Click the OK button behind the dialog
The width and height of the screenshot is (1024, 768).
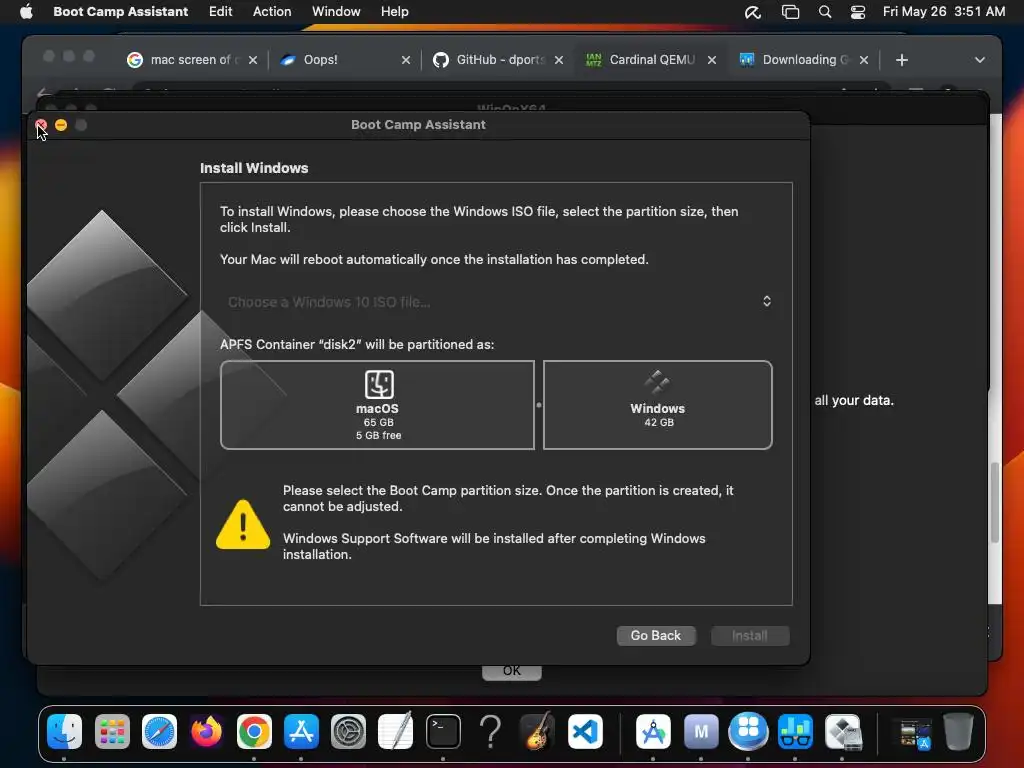point(511,672)
